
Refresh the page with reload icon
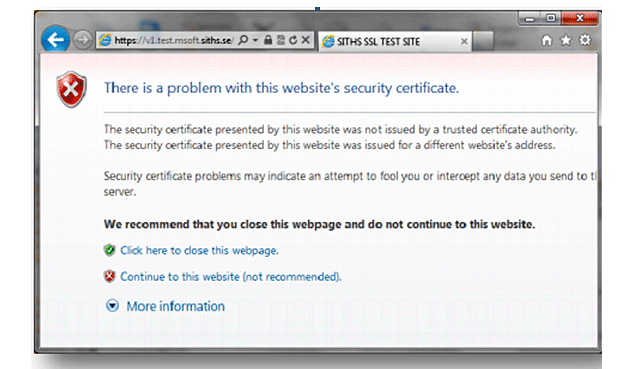point(293,40)
